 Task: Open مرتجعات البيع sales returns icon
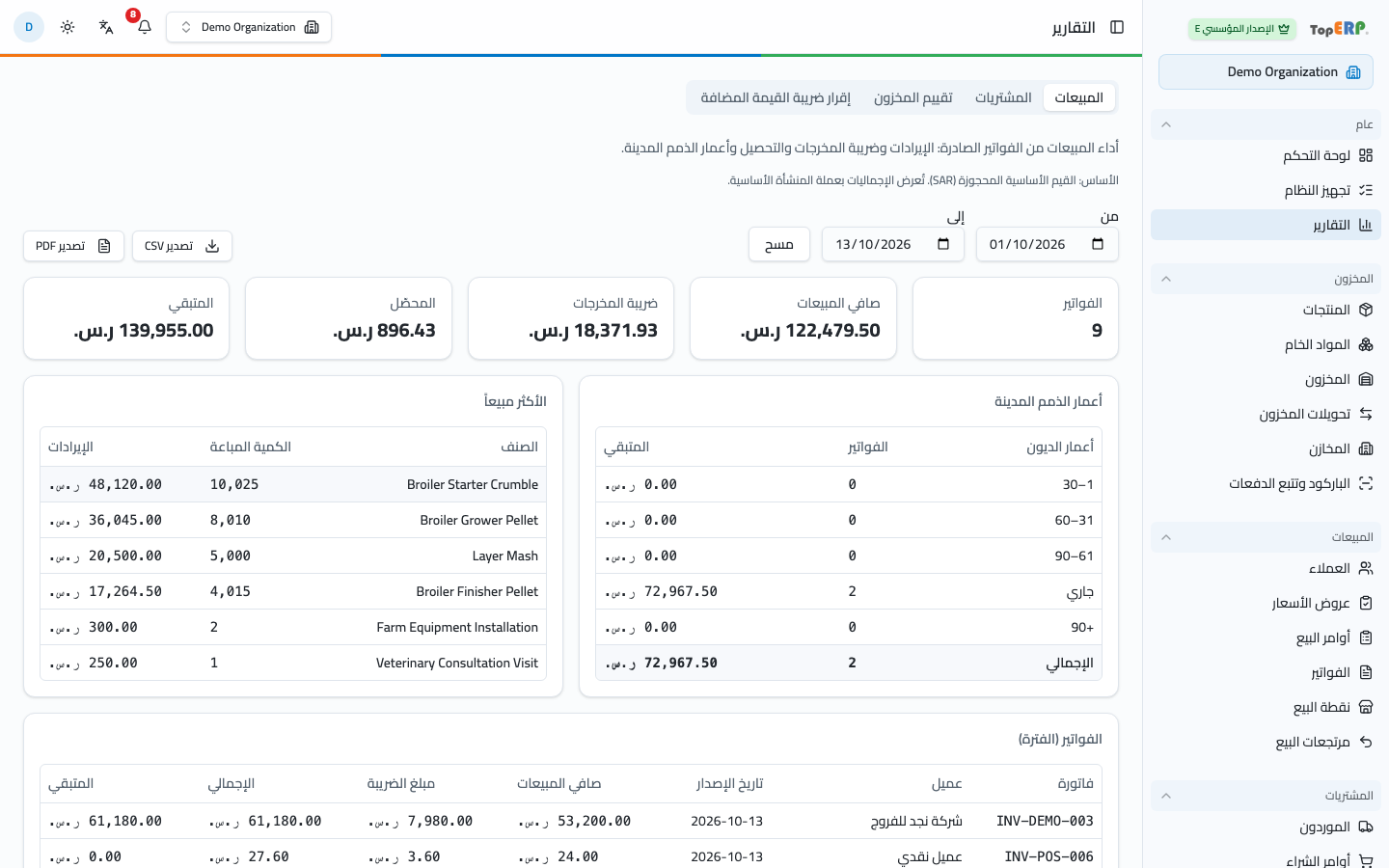1366,742
